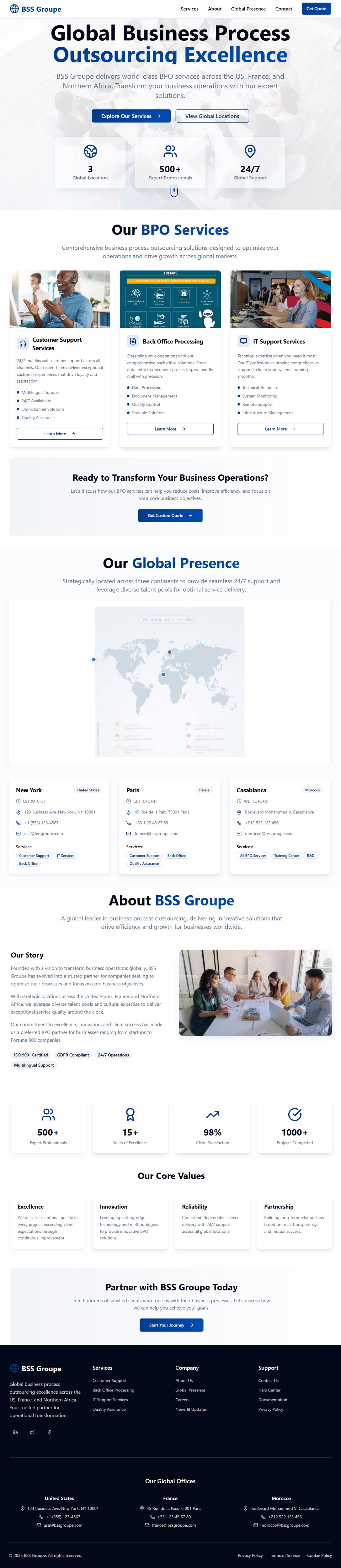Screen dimensions: 341x1568
Task: Click the globe icon above 3 Global Locations
Action: tap(90, 151)
